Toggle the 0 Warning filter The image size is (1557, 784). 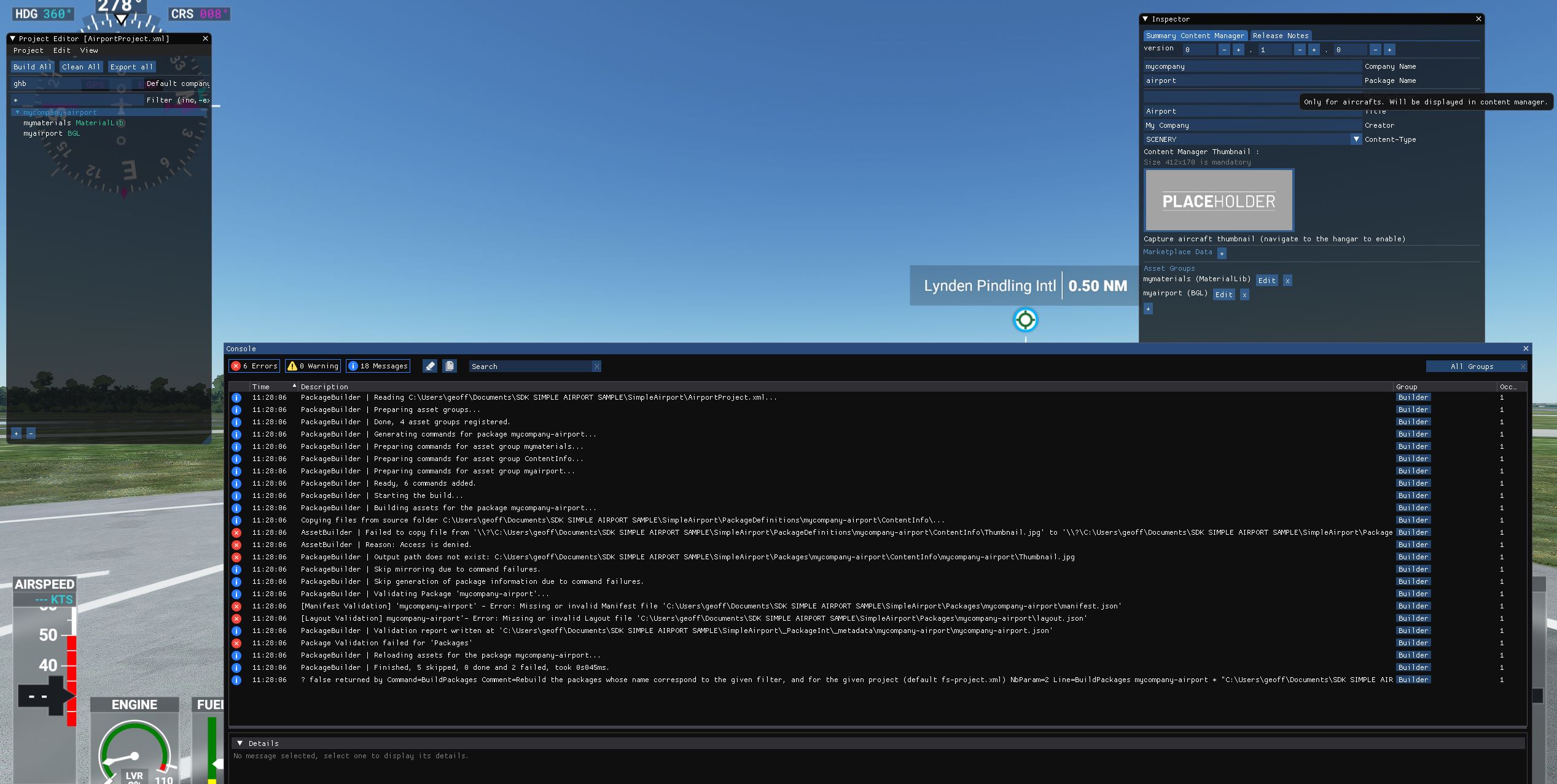(313, 366)
